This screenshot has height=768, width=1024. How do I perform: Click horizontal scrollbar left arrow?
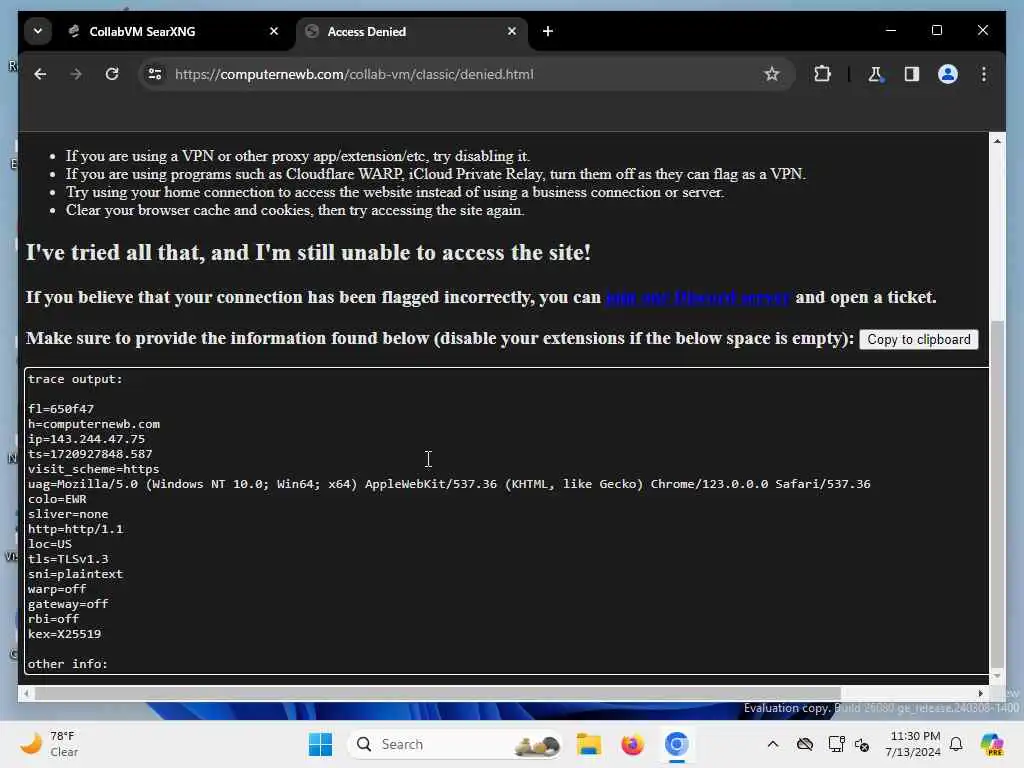[25, 693]
